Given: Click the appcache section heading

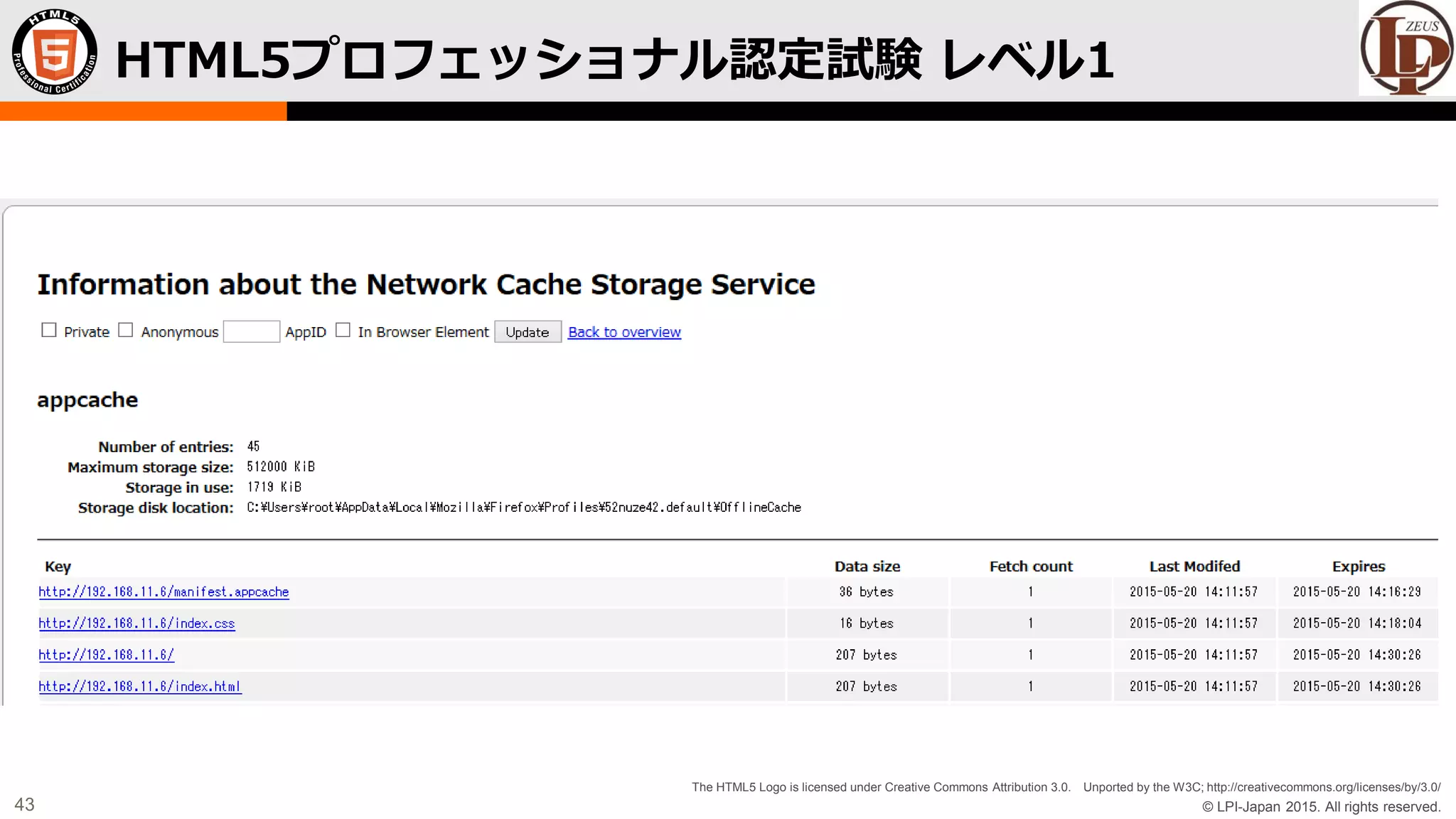Looking at the screenshot, I should click(87, 400).
